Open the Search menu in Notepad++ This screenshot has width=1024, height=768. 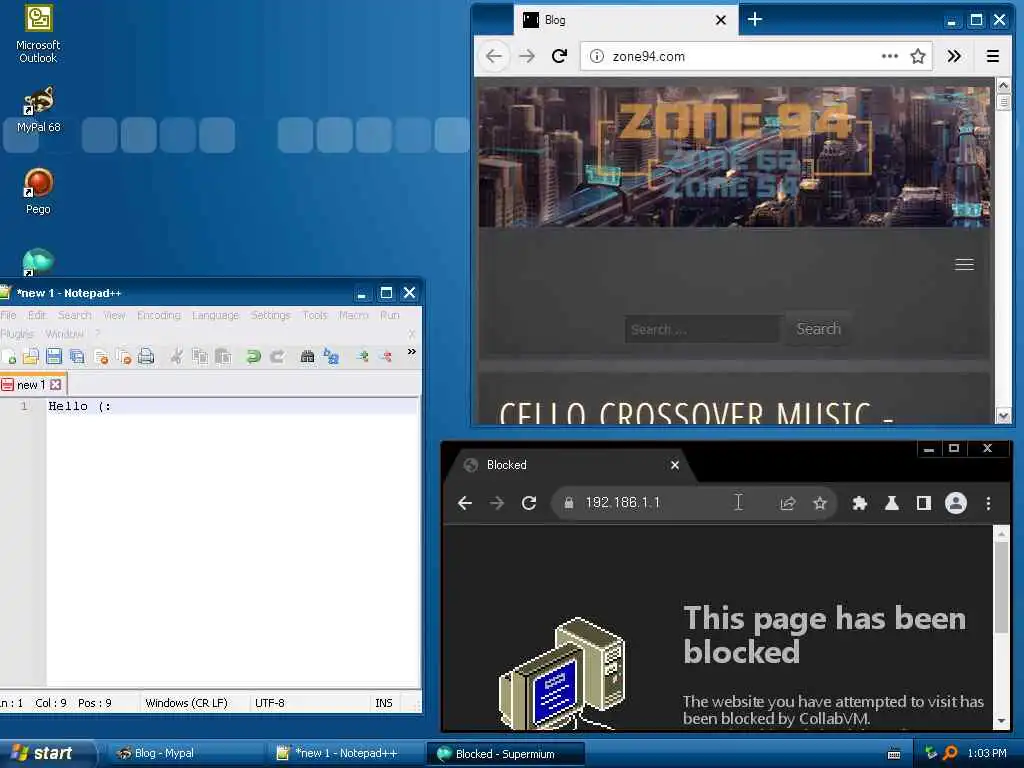pyautogui.click(x=74, y=315)
